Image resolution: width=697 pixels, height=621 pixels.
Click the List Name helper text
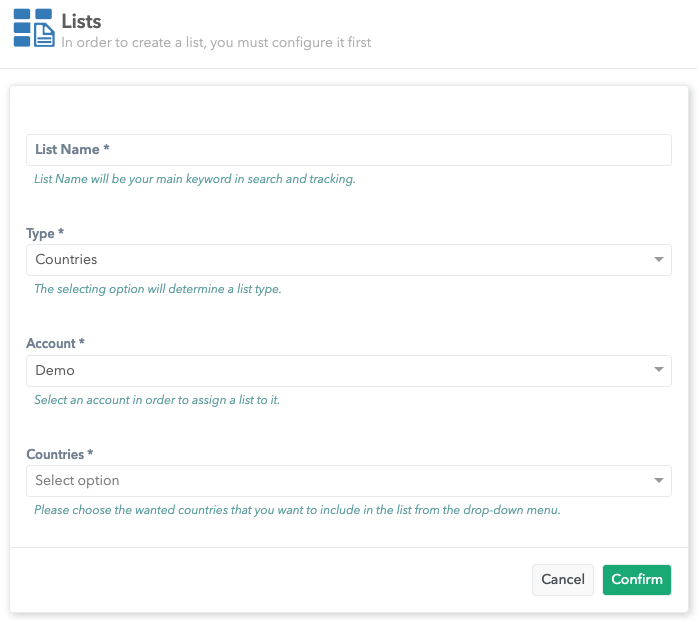[x=195, y=180]
